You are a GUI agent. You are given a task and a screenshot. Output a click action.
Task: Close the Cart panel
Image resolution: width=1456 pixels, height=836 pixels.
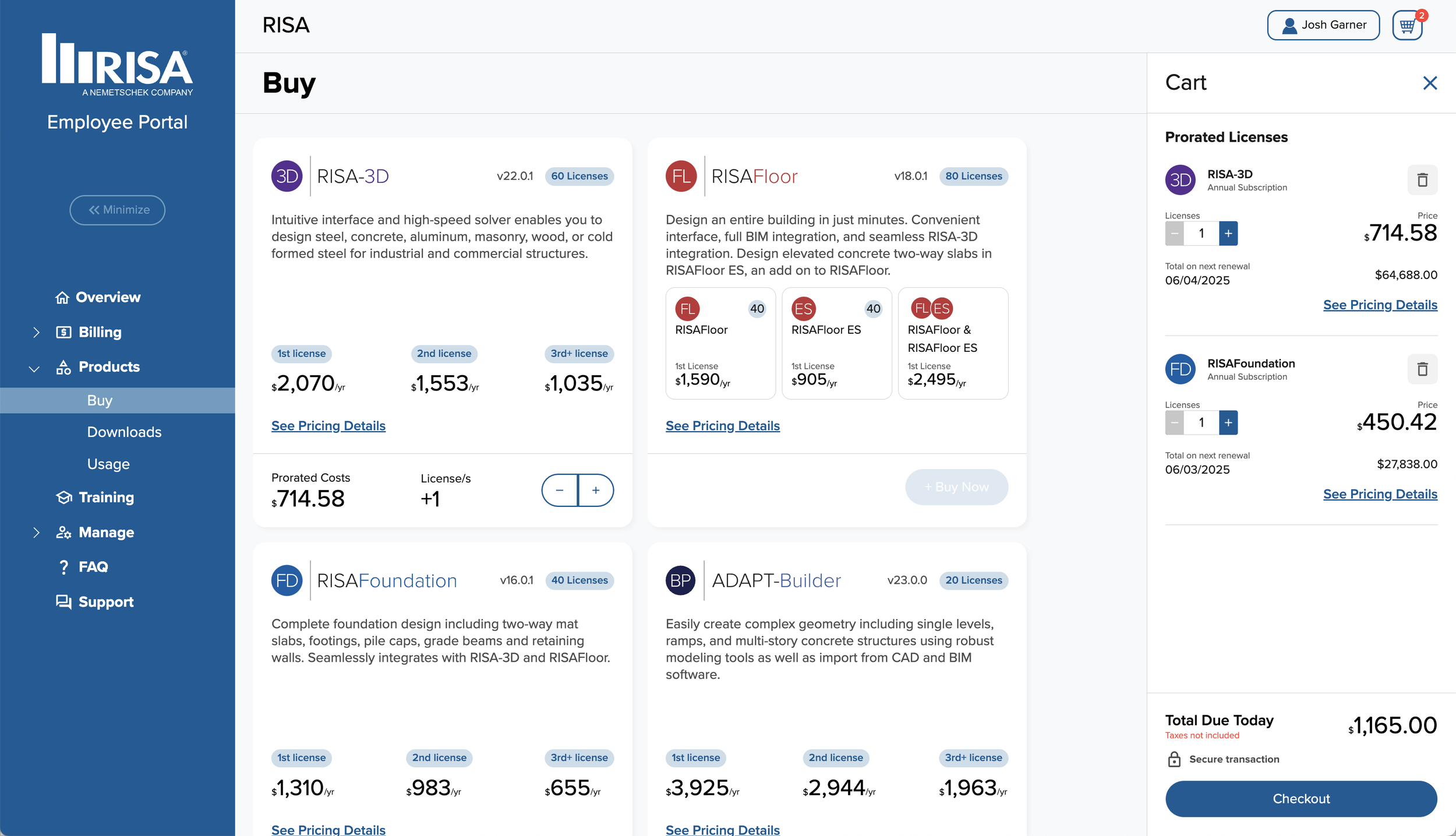[1430, 83]
